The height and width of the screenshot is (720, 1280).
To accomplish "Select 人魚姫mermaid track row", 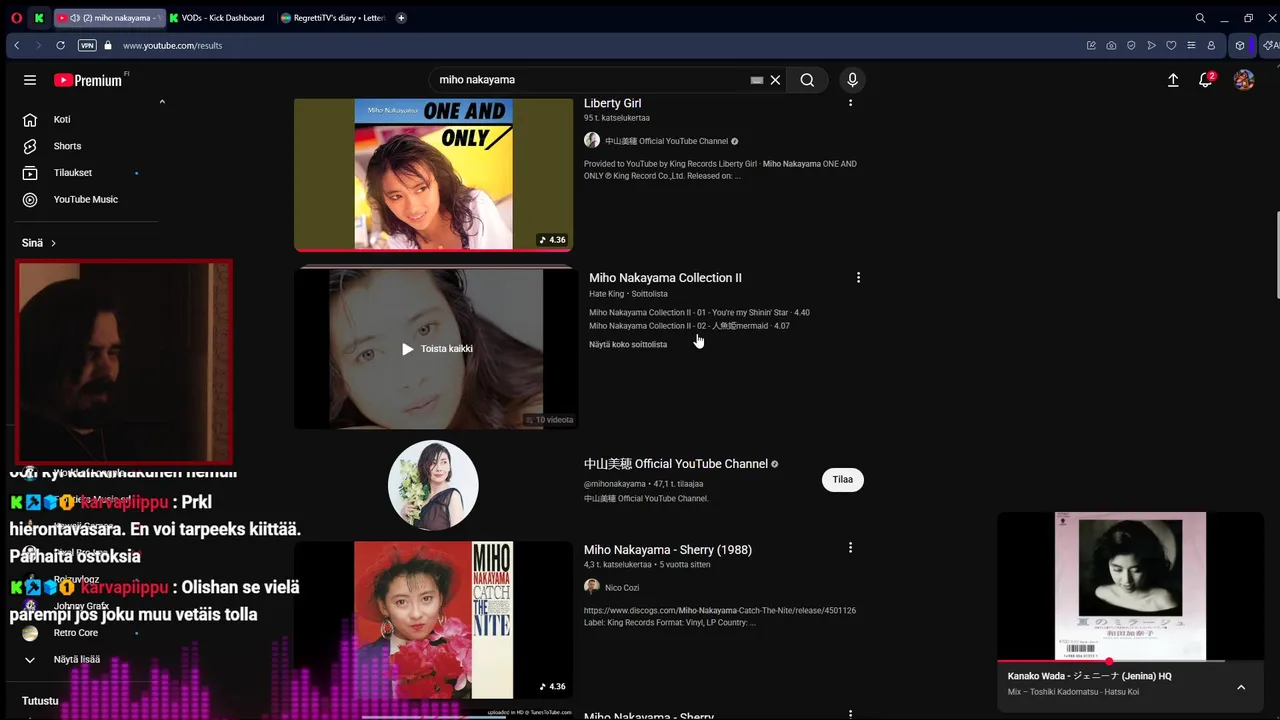I will [689, 326].
